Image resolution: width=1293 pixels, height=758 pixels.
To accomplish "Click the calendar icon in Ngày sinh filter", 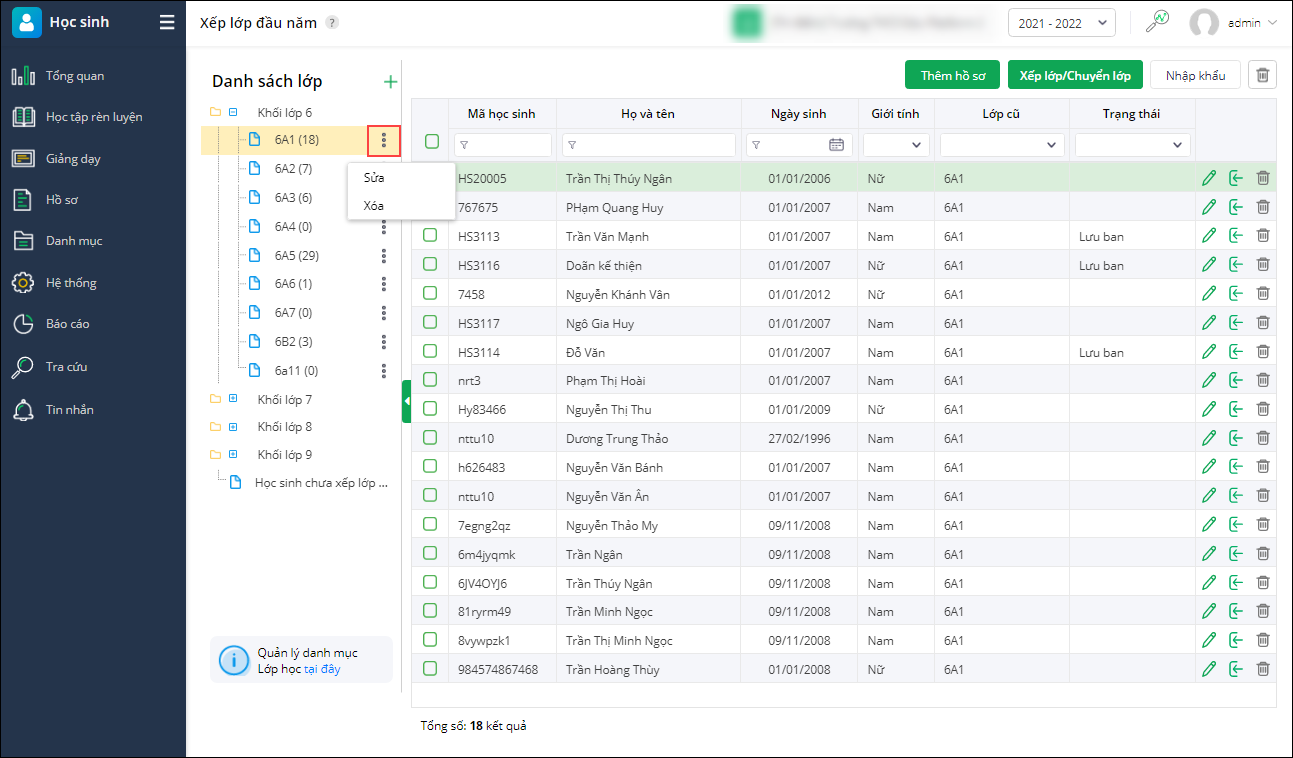I will (836, 145).
